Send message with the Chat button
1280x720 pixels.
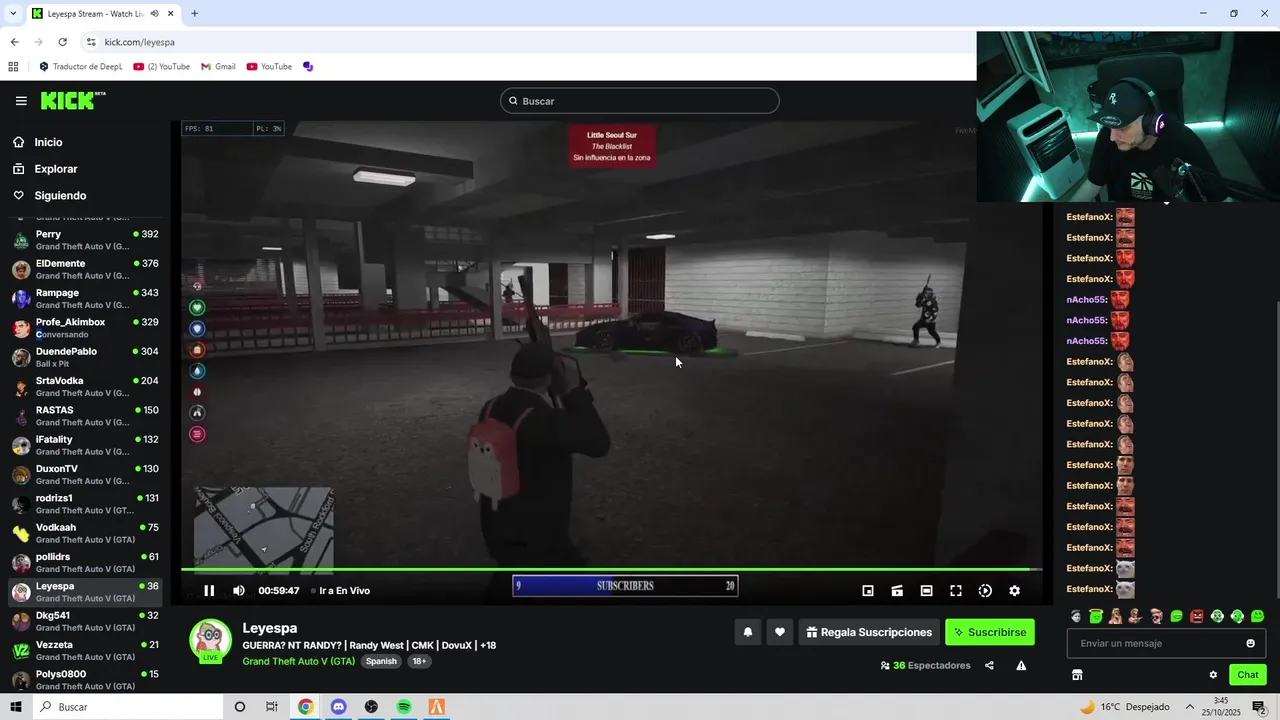point(1248,675)
